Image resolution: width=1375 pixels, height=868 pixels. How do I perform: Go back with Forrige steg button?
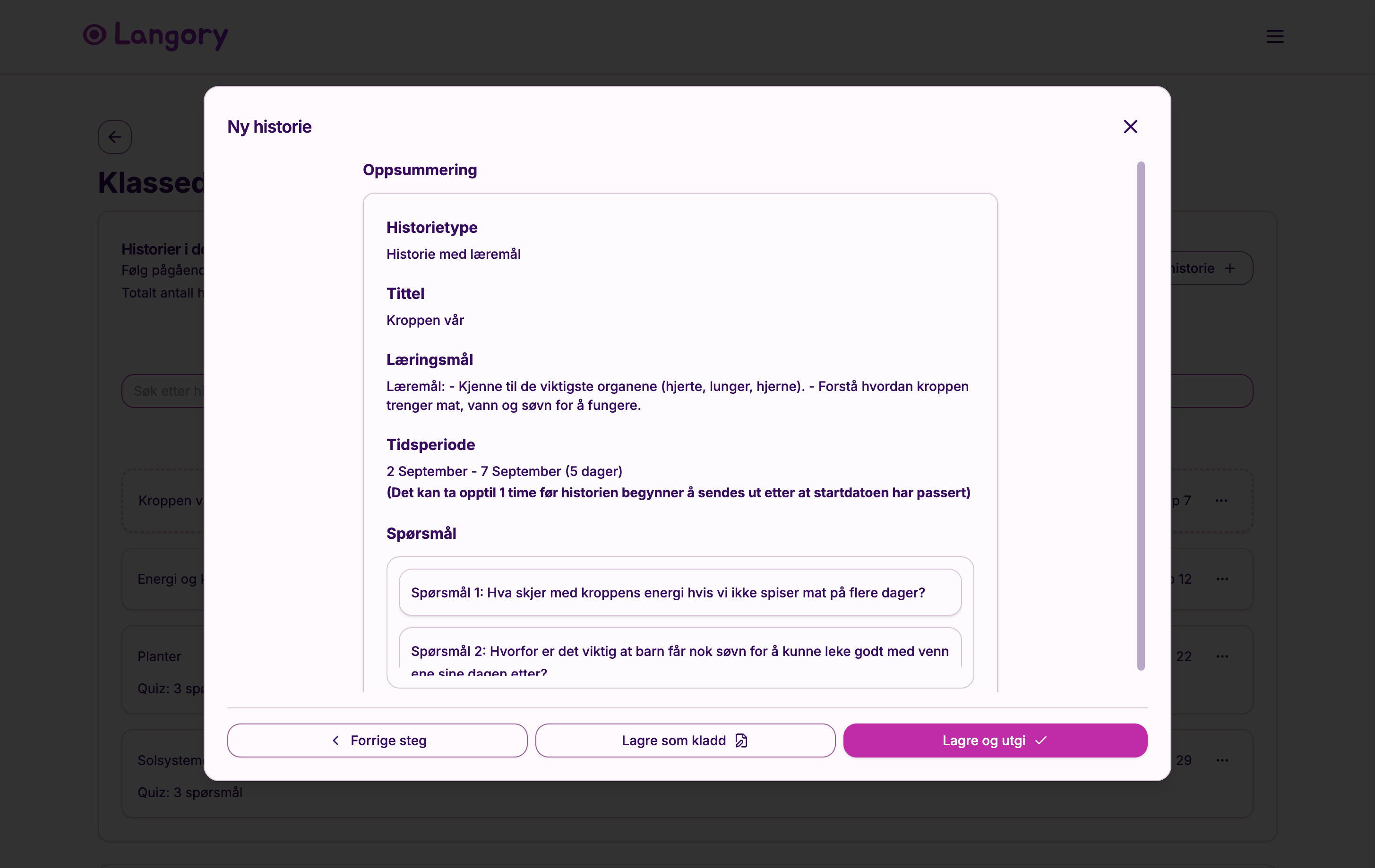pos(377,740)
